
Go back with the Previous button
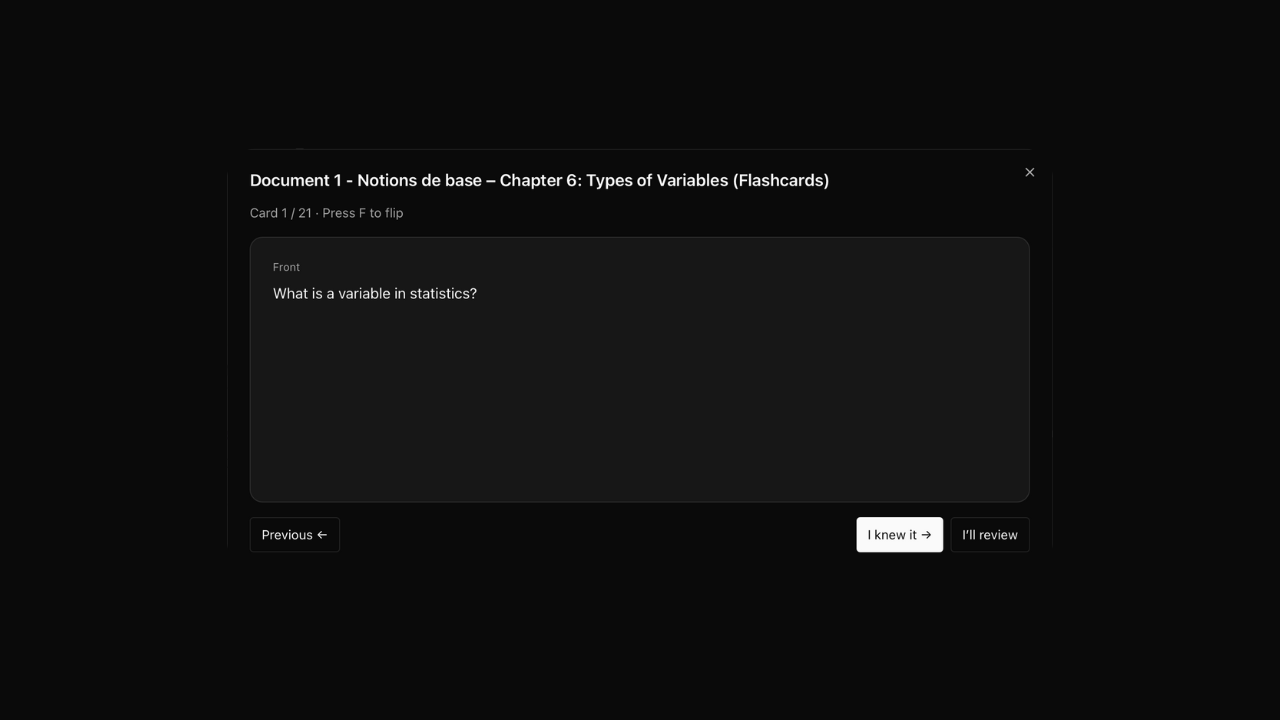point(294,535)
